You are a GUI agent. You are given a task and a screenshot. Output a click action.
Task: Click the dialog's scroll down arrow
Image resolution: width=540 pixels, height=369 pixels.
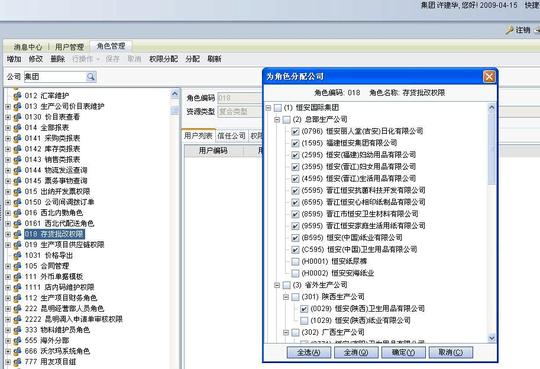[x=491, y=338]
